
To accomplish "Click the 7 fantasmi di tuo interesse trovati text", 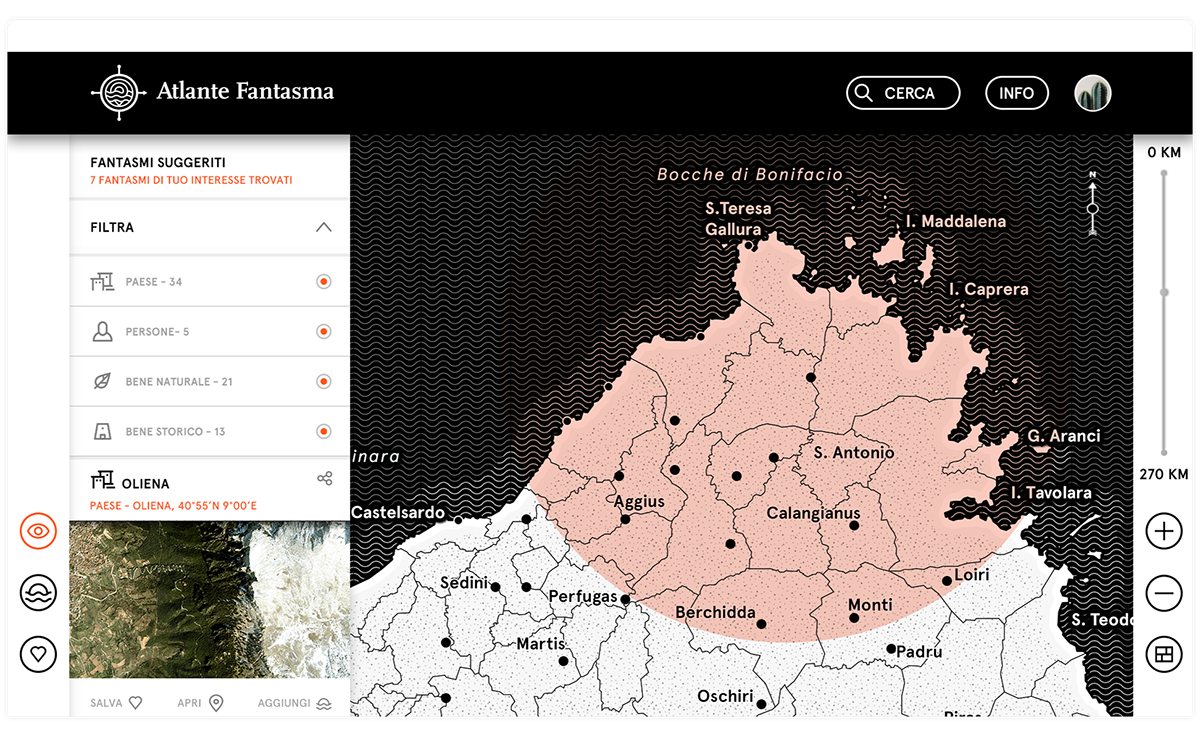I will [191, 181].
